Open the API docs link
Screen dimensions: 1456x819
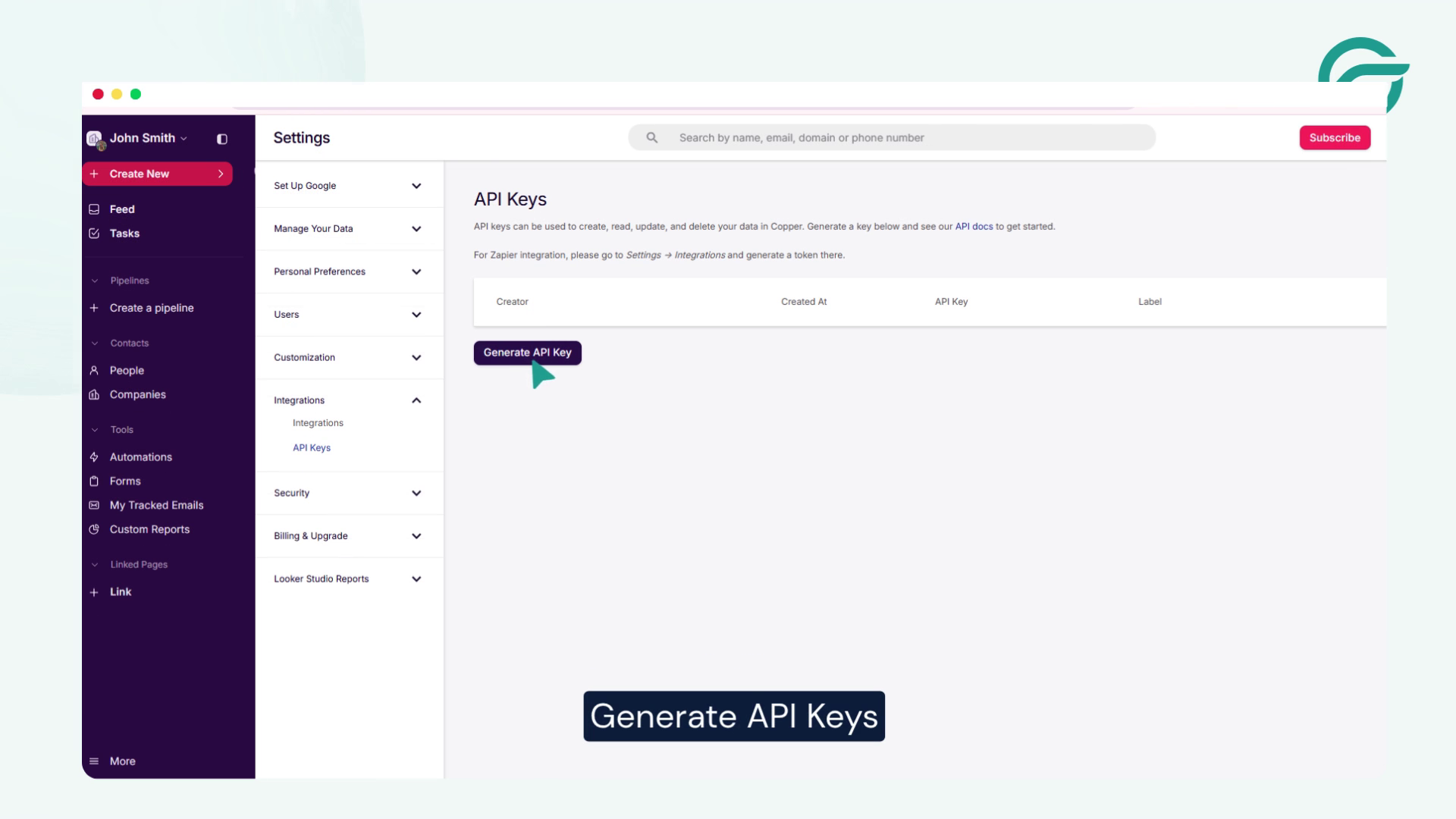[x=974, y=227]
